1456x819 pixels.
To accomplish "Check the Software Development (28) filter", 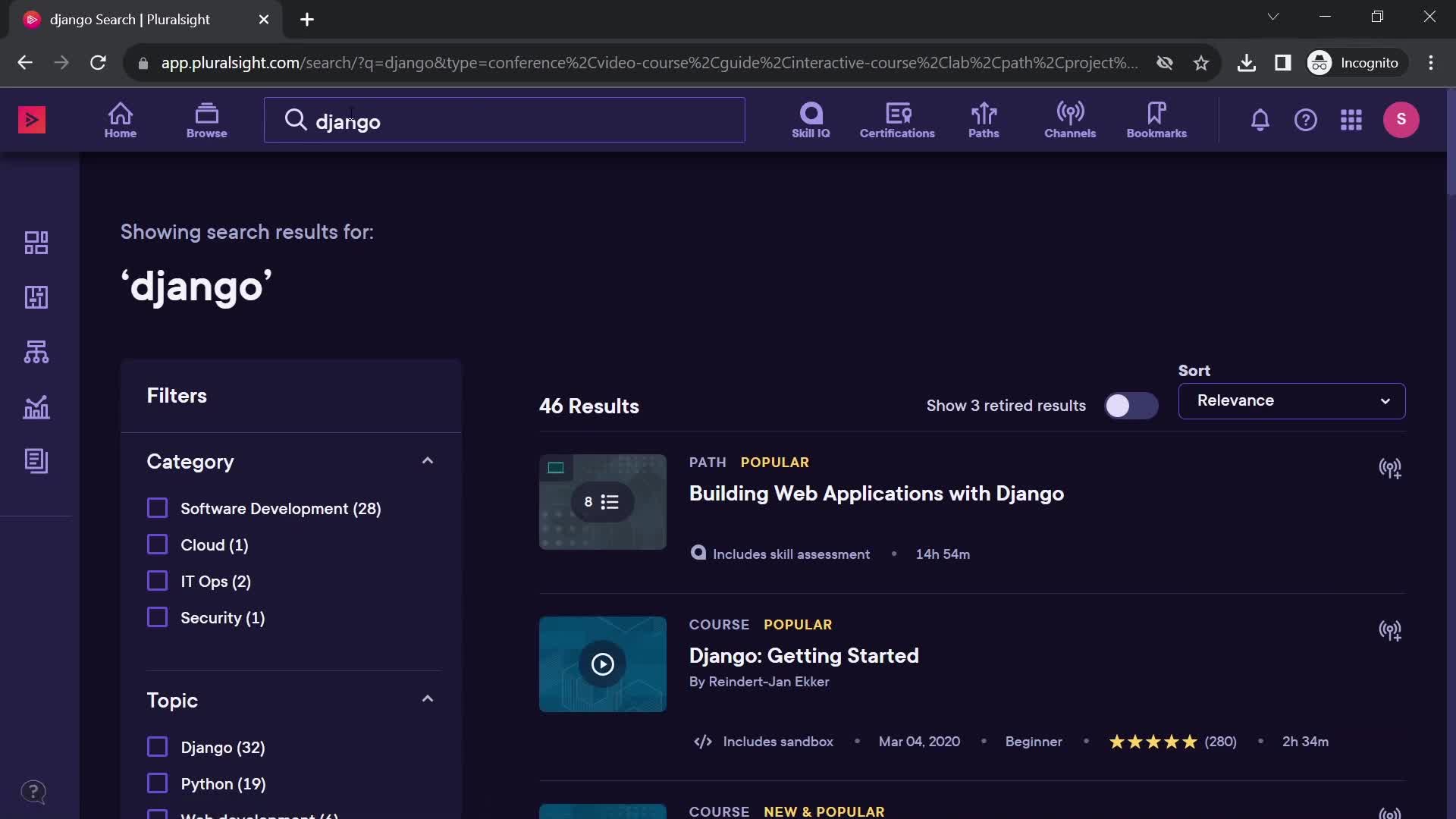I will [x=157, y=508].
